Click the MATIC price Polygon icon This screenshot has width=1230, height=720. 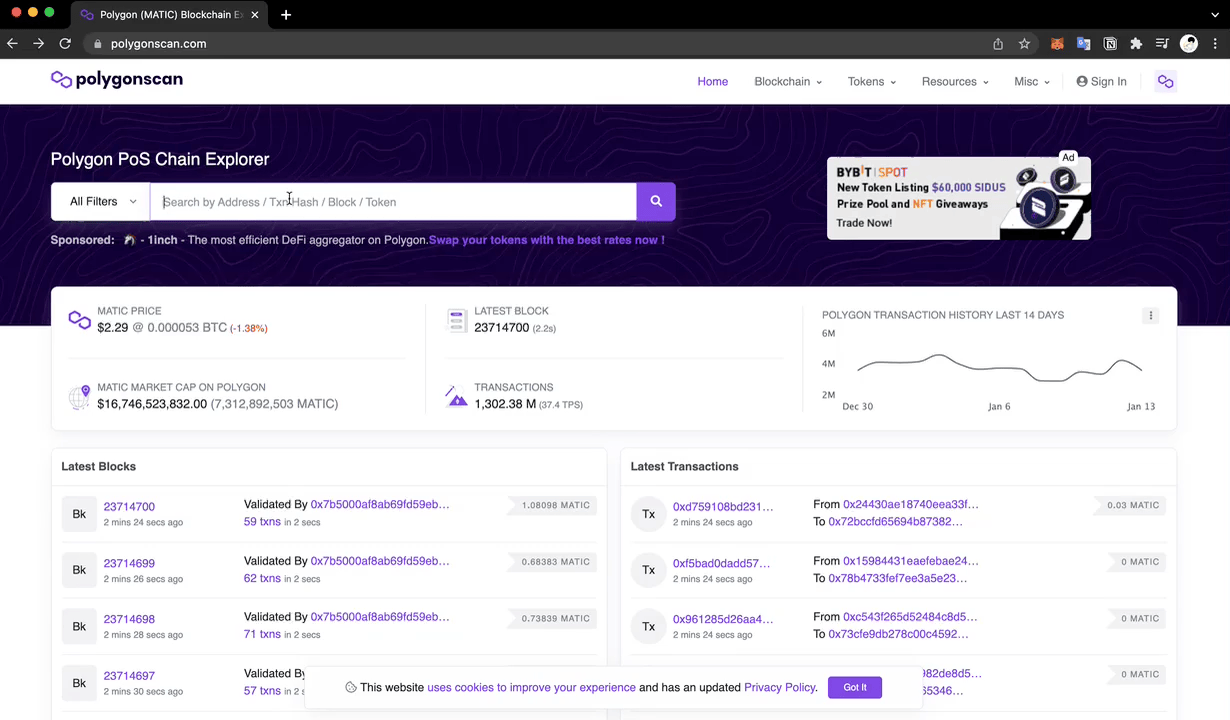79,320
